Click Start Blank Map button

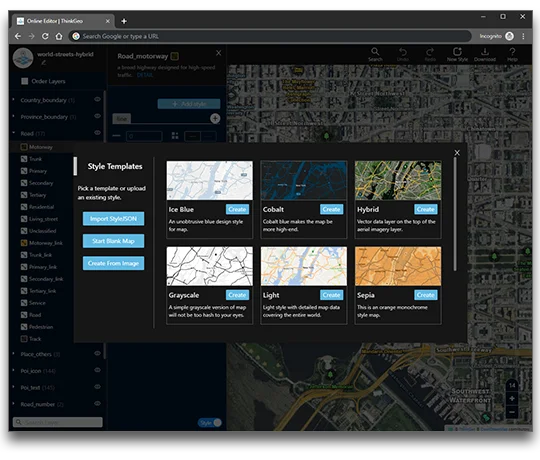[x=113, y=241]
